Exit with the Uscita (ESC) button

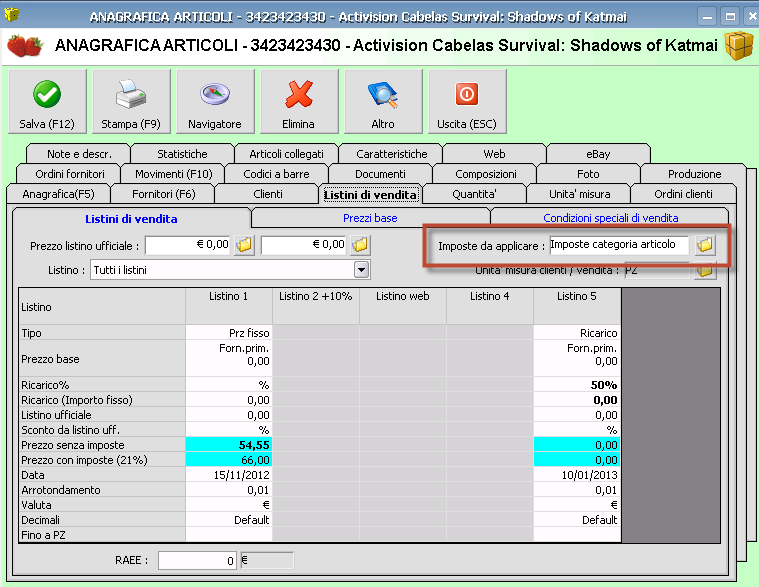[x=466, y=104]
